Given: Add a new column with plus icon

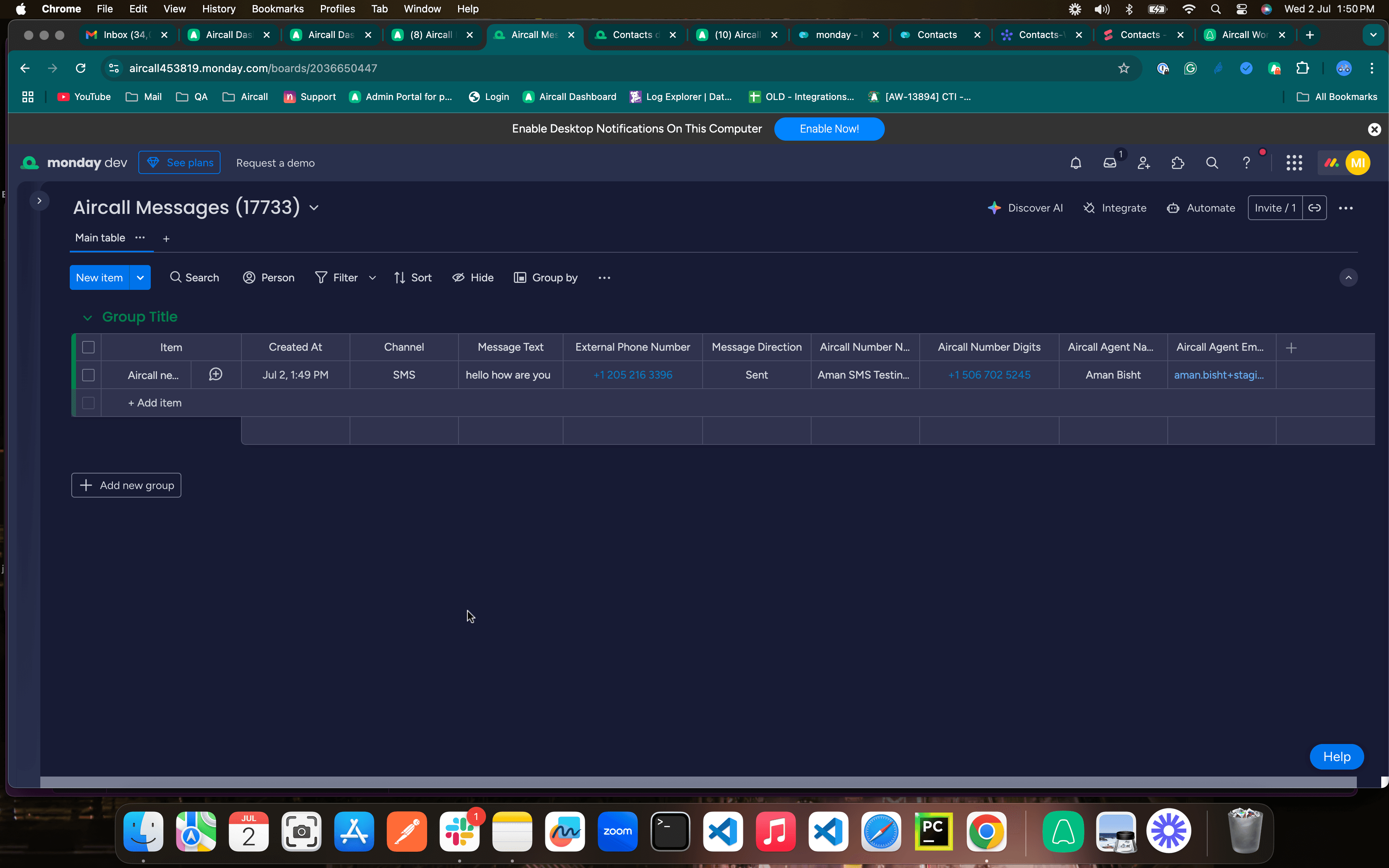Looking at the screenshot, I should click(1291, 348).
